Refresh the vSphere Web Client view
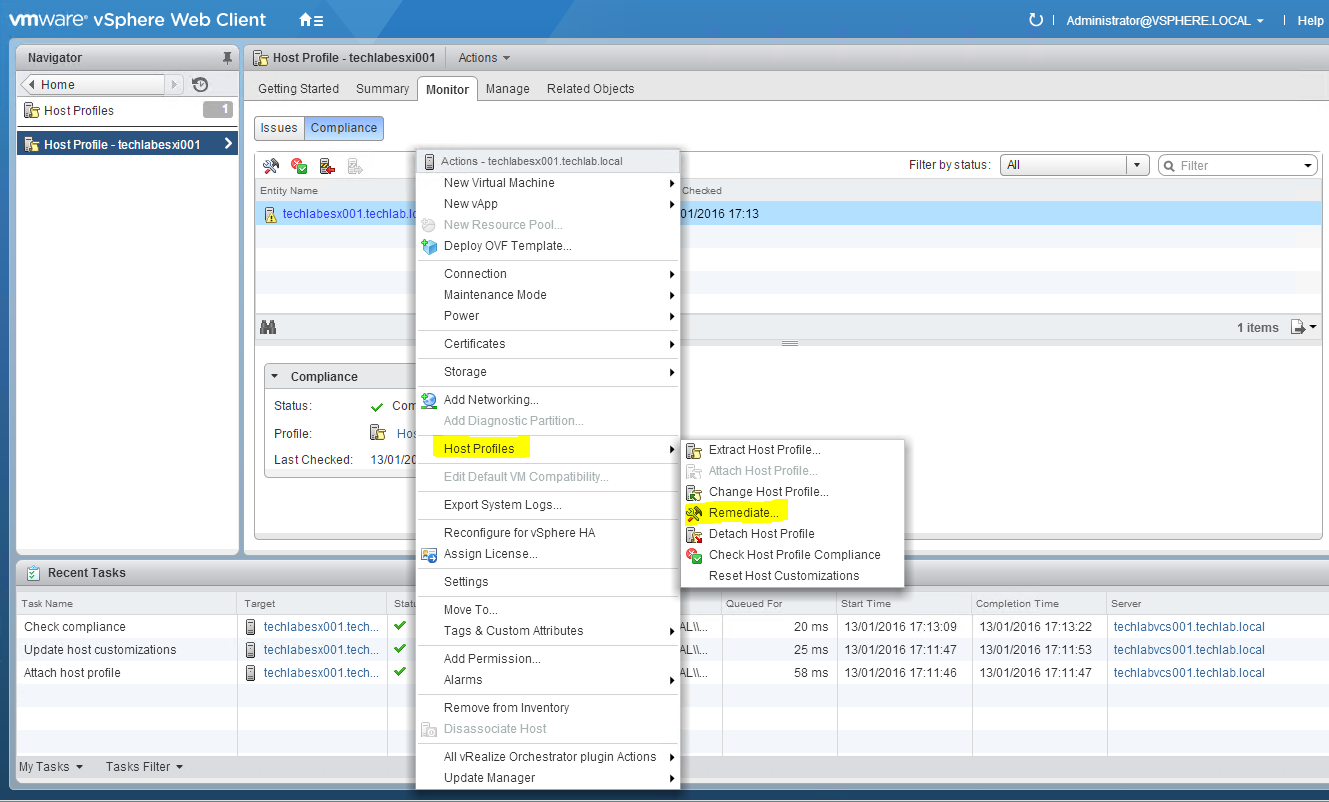Viewport: 1329px width, 802px height. [x=1036, y=20]
